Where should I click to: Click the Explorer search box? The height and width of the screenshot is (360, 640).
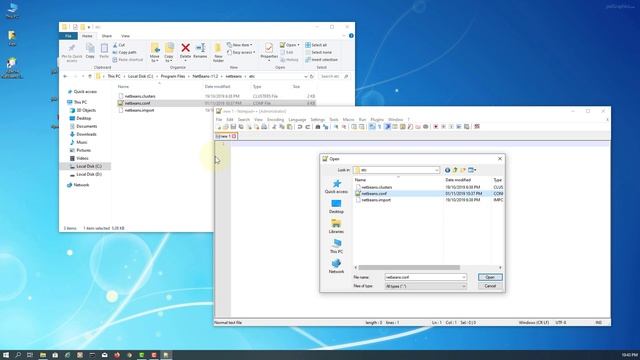tap(334, 76)
